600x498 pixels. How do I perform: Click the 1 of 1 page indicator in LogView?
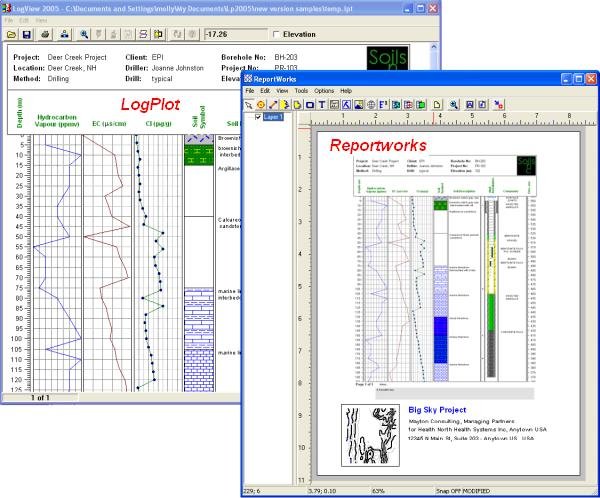click(40, 398)
